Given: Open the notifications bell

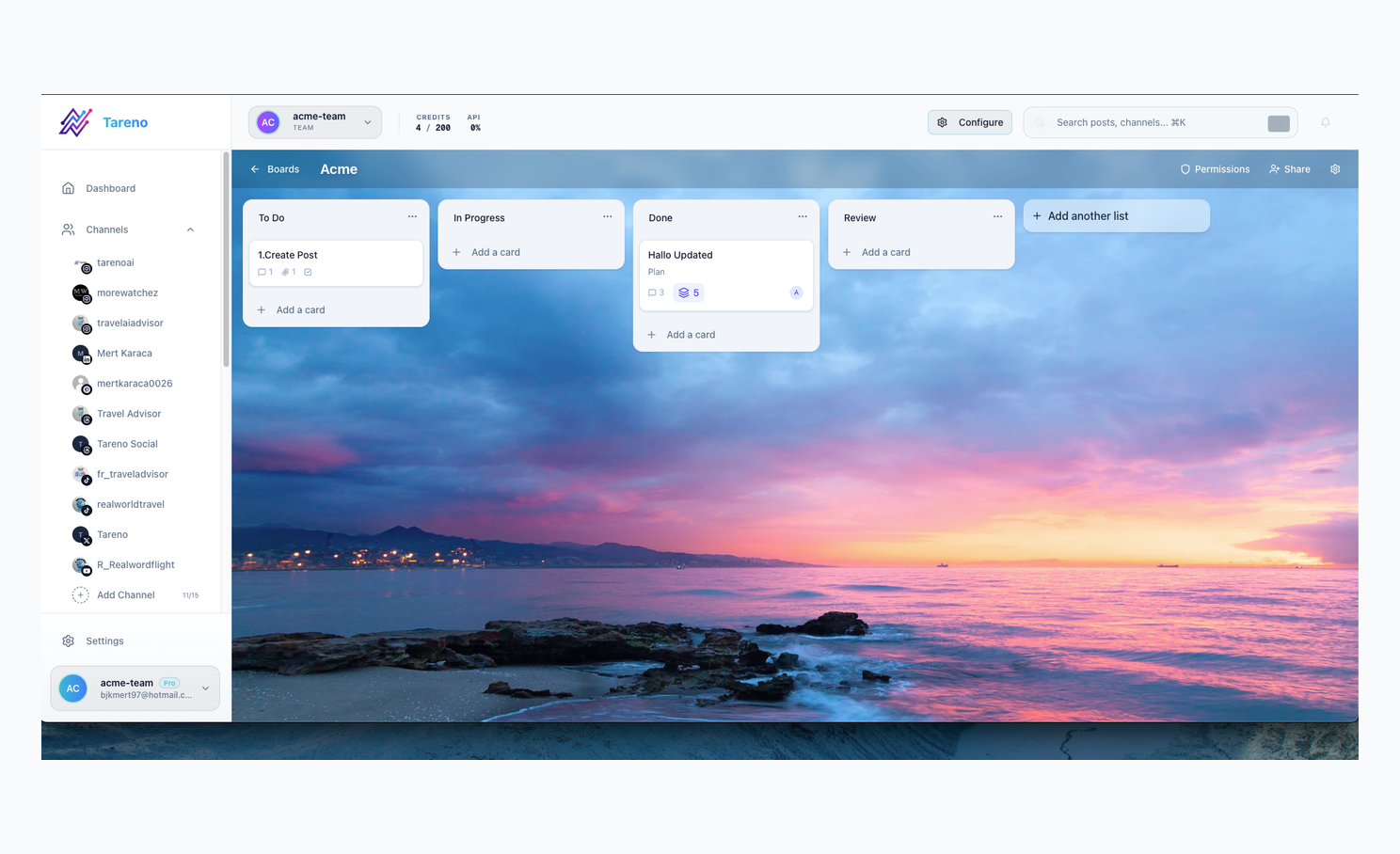Looking at the screenshot, I should [1325, 122].
